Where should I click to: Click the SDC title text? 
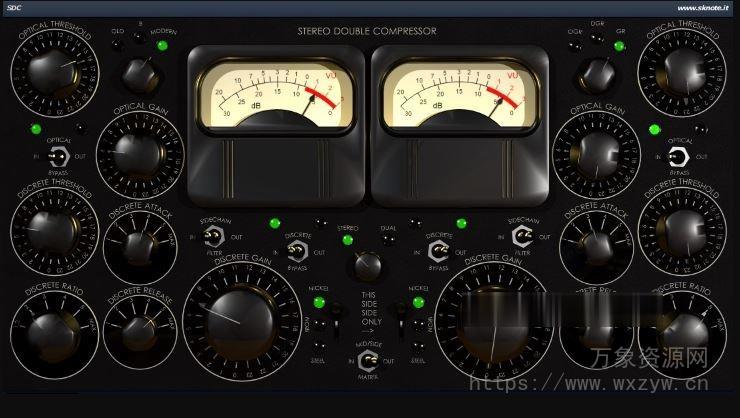[x=14, y=8]
